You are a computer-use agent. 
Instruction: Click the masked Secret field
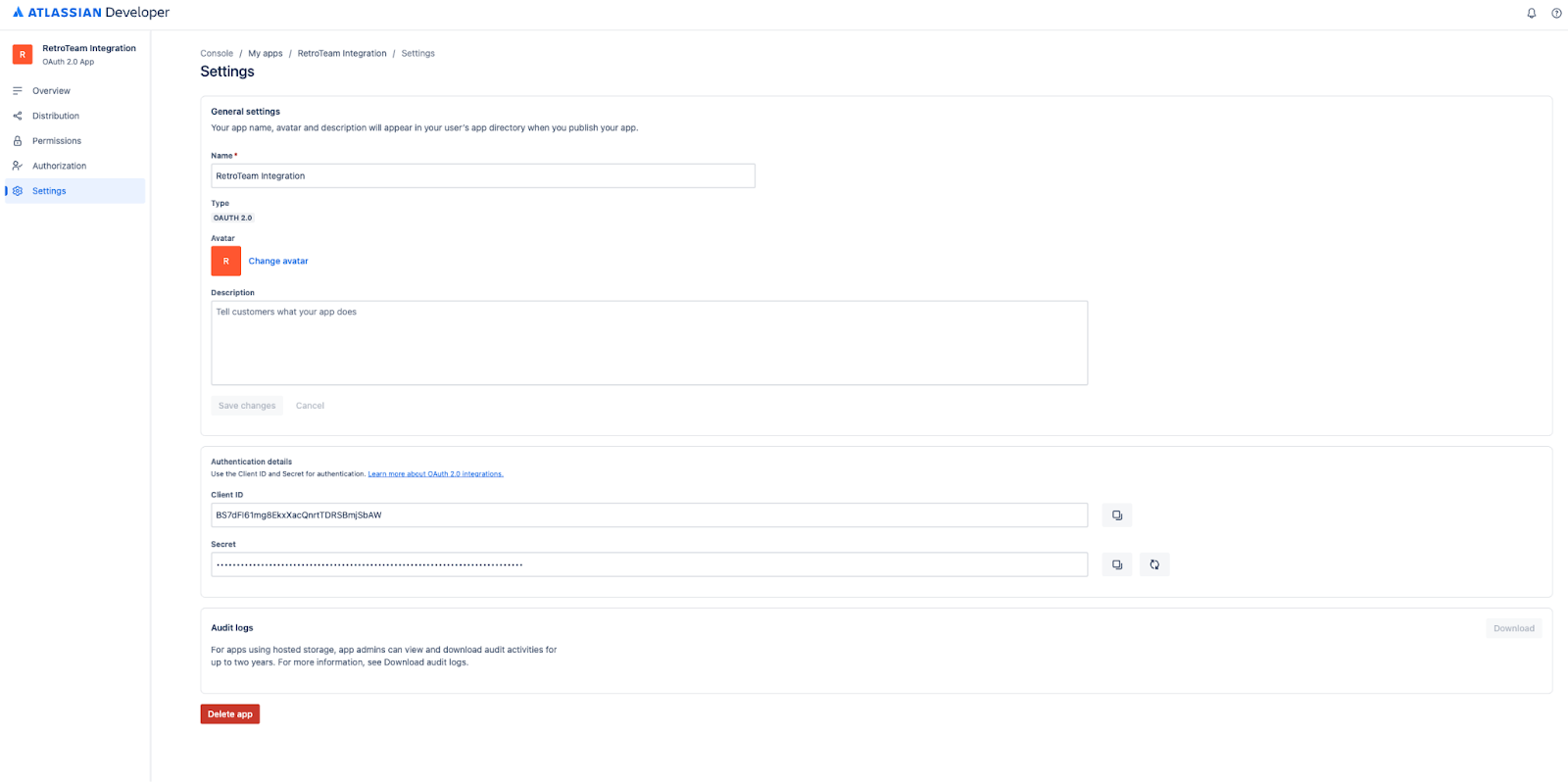(x=649, y=564)
